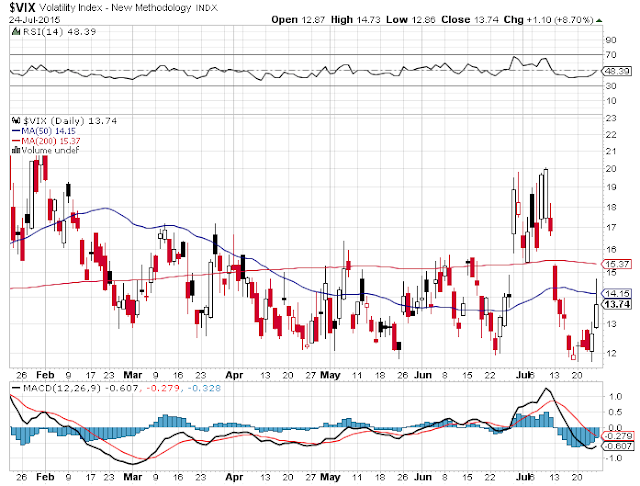Screen dimensions: 640x486
Task: Click the 15.37 red price label
Action: tap(617, 264)
